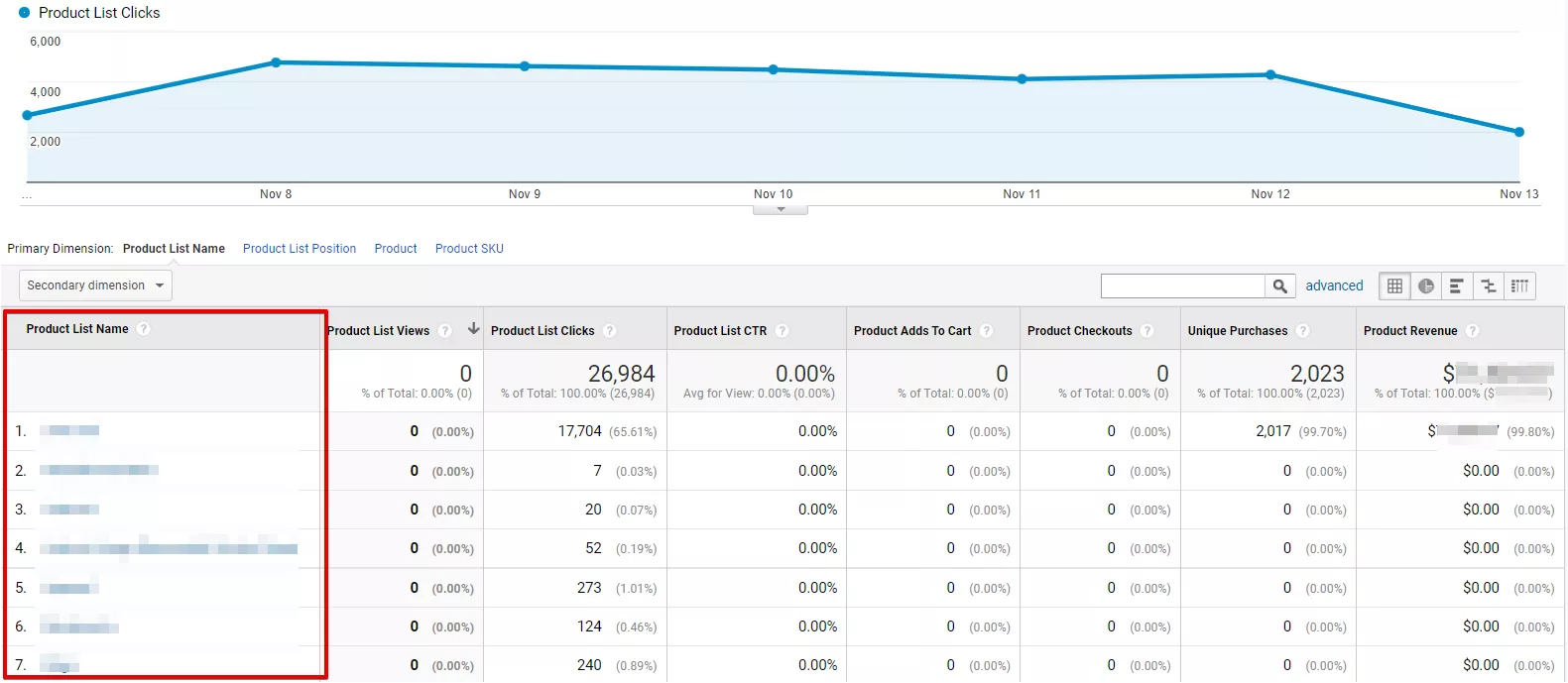Click the Nov 10 chart data point

pos(774,70)
